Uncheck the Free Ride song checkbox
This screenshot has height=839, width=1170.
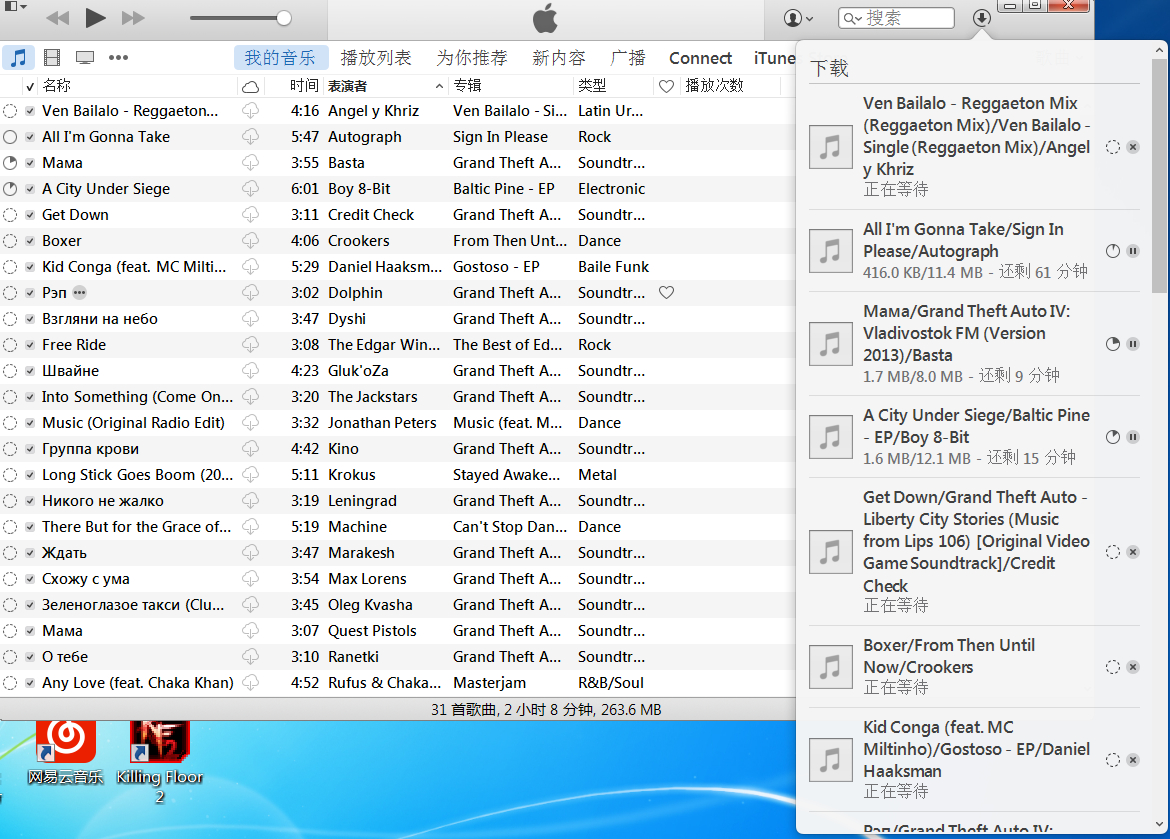[x=30, y=345]
